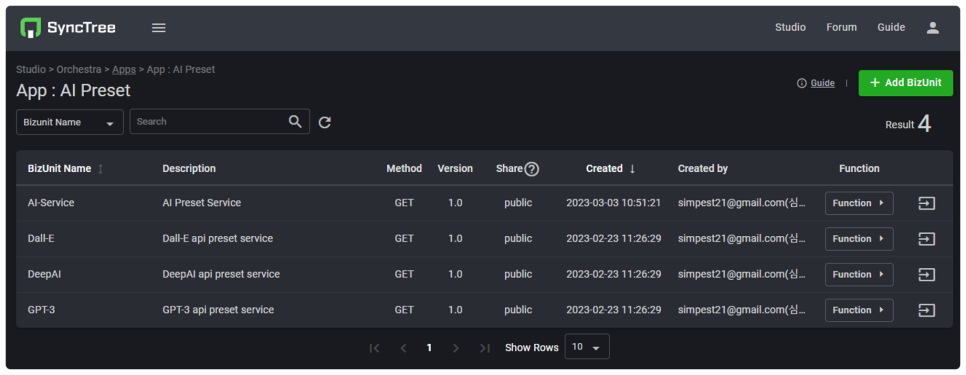Image resolution: width=966 pixels, height=375 pixels.
Task: Expand the Dall-E Function menu
Action: point(859,239)
